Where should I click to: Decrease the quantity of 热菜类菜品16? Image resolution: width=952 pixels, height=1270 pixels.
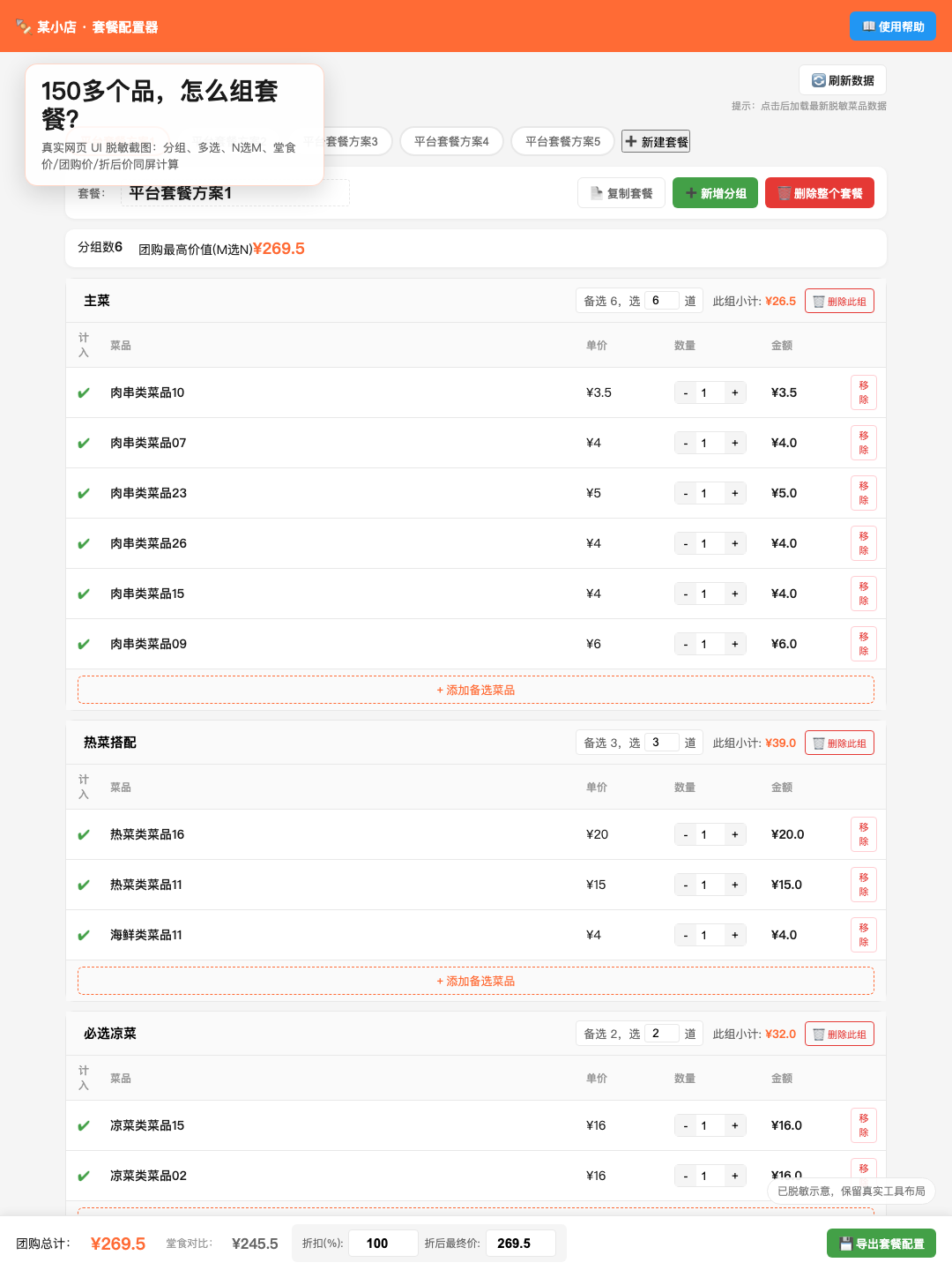click(x=686, y=834)
